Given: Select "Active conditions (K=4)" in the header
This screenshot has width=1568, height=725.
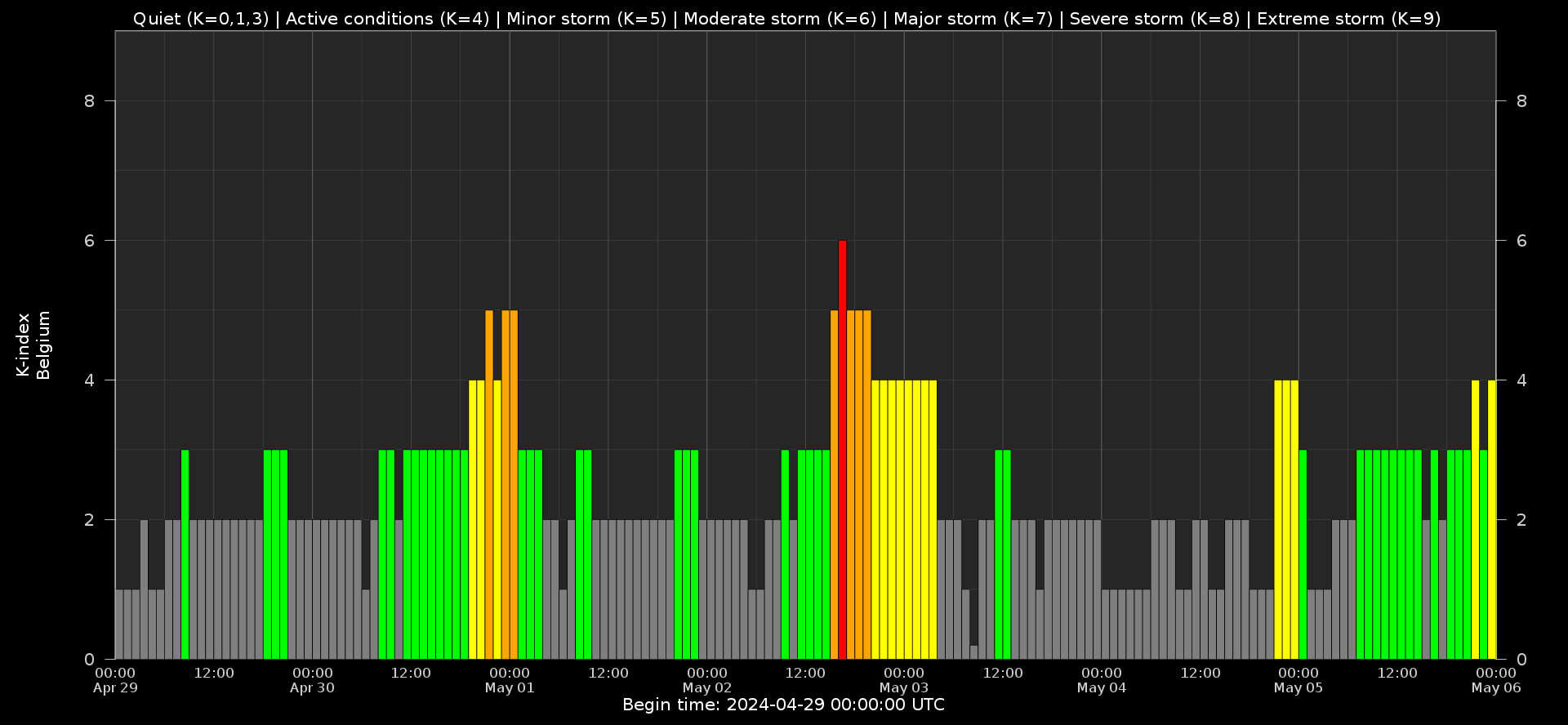Looking at the screenshot, I should tap(387, 19).
